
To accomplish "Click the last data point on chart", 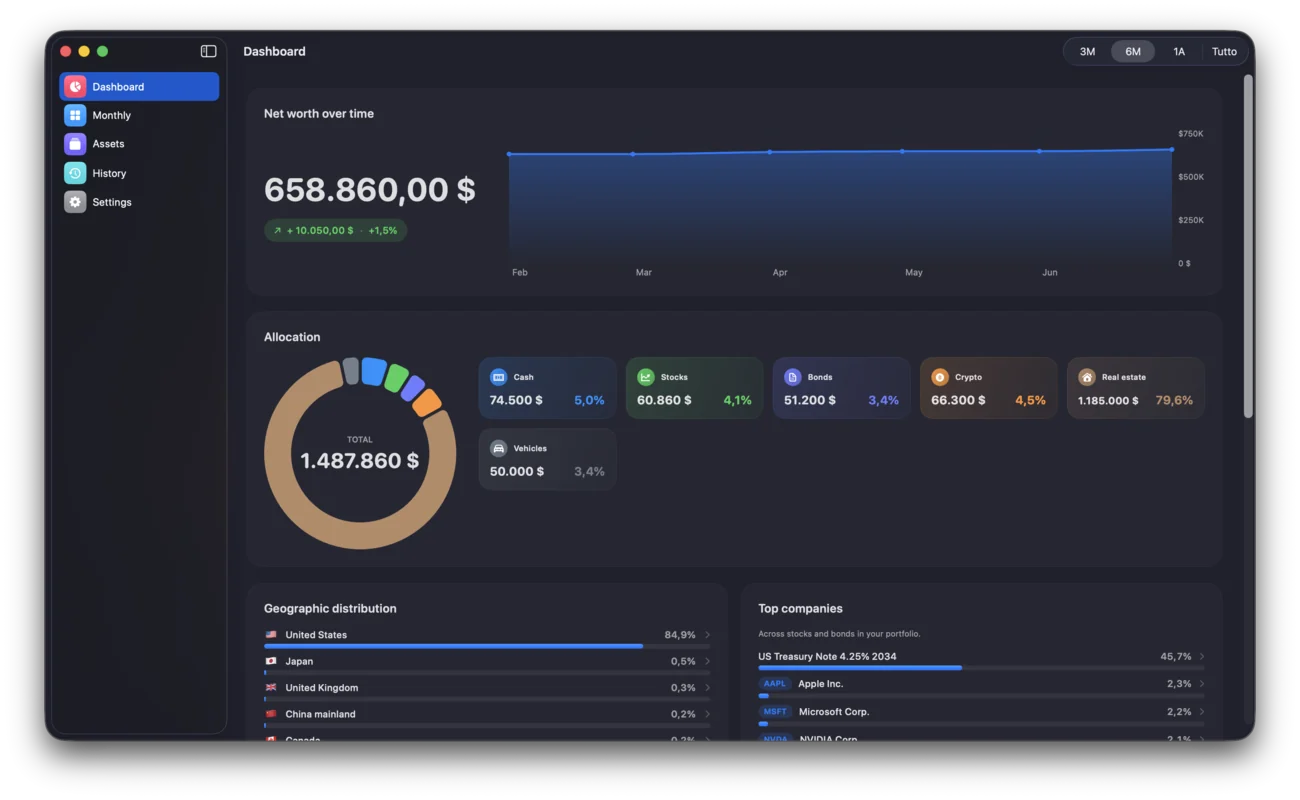I will tap(1172, 150).
